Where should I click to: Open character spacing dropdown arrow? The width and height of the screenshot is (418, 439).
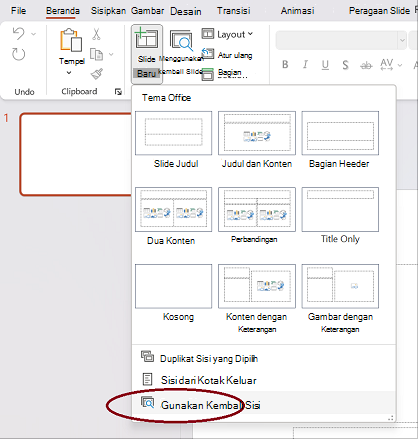click(400, 65)
